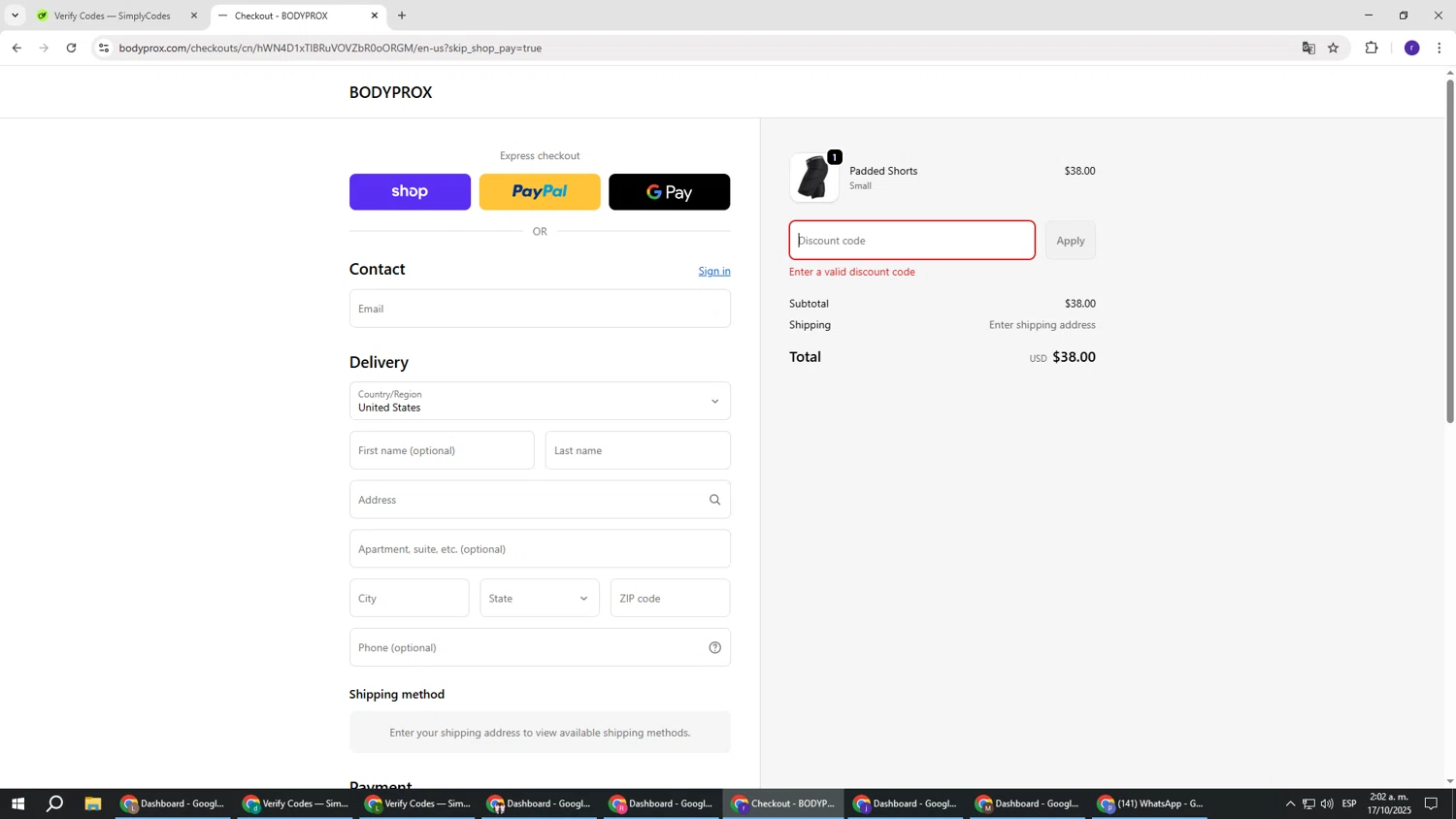1456x819 pixels.
Task: Click the BODYPROX store logo
Action: click(391, 92)
